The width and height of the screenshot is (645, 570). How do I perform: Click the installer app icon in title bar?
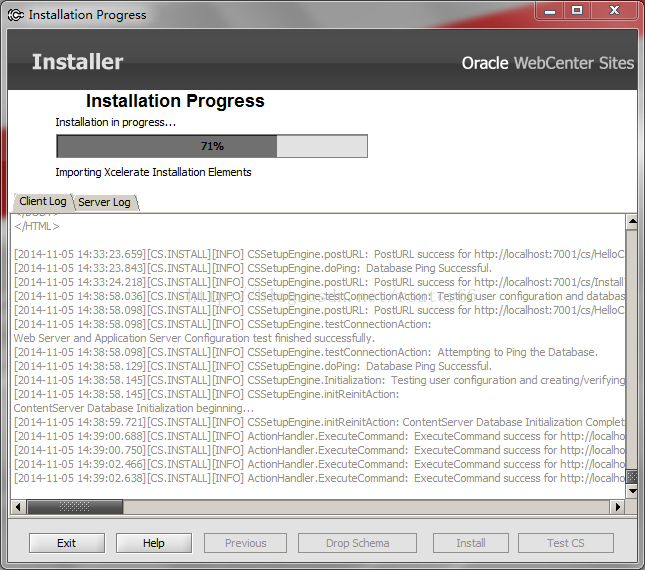pos(16,15)
